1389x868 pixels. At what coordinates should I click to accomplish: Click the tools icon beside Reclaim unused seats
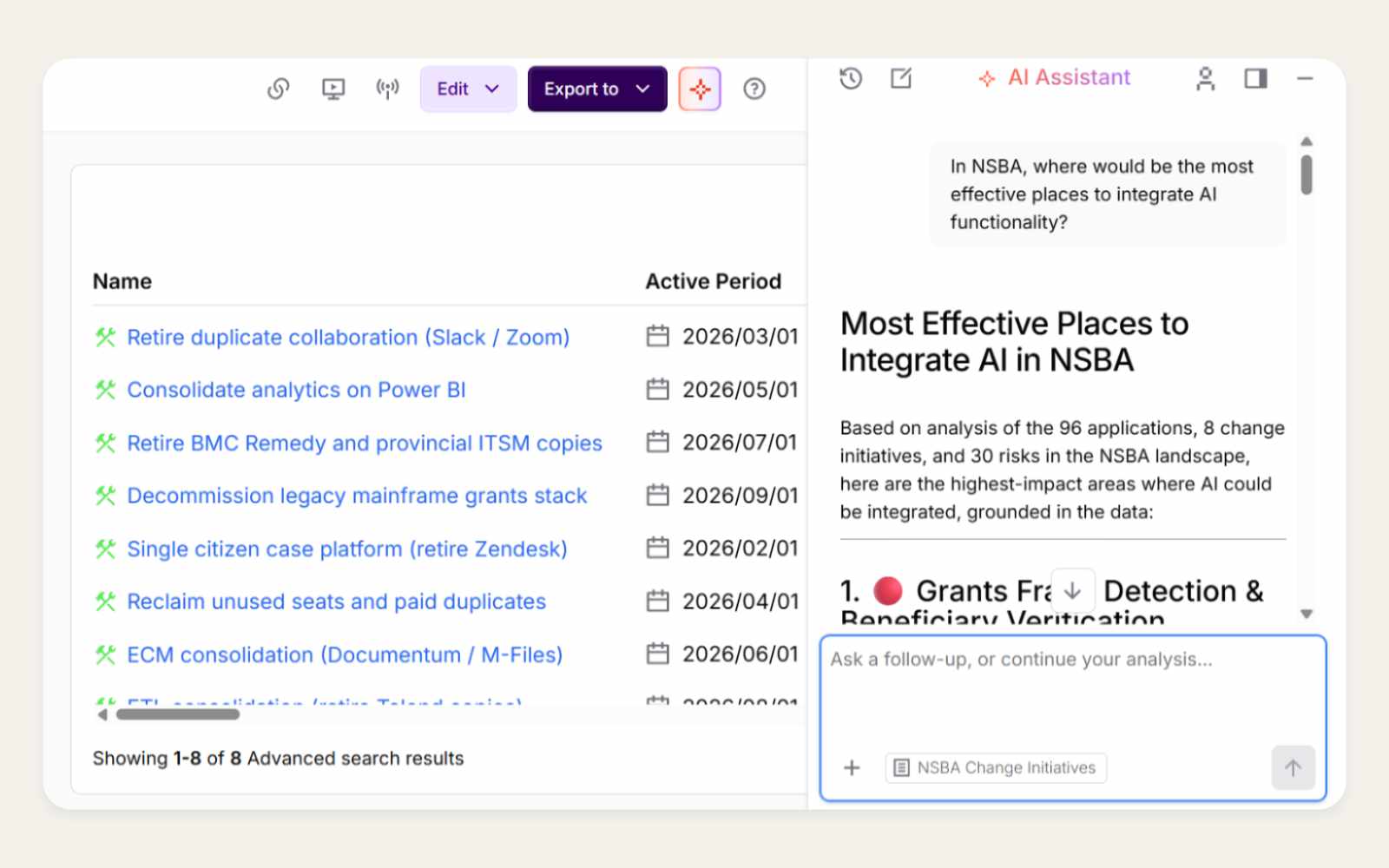pos(105,602)
